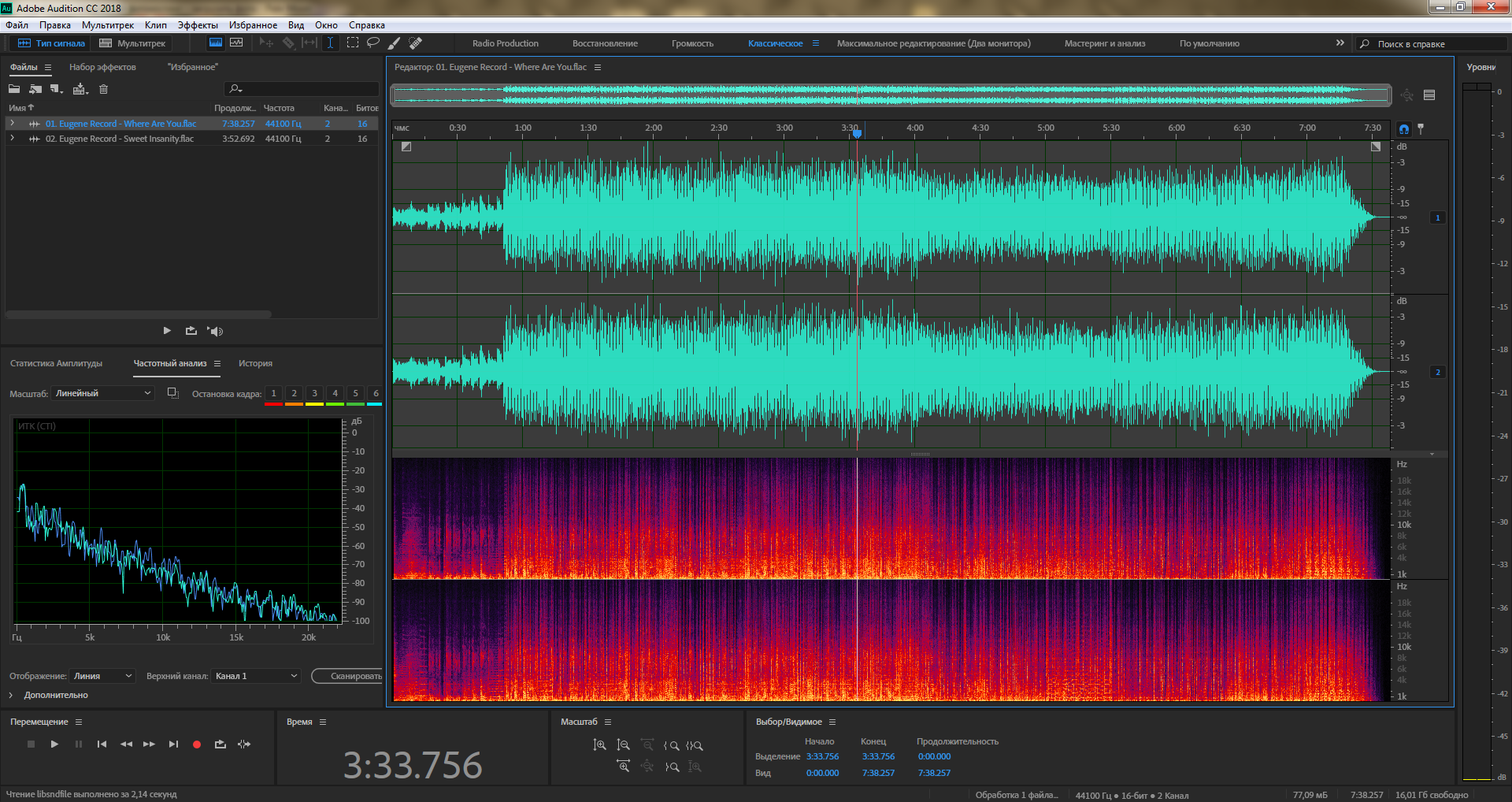
Task: Click hold frame button 5
Action: tap(356, 393)
